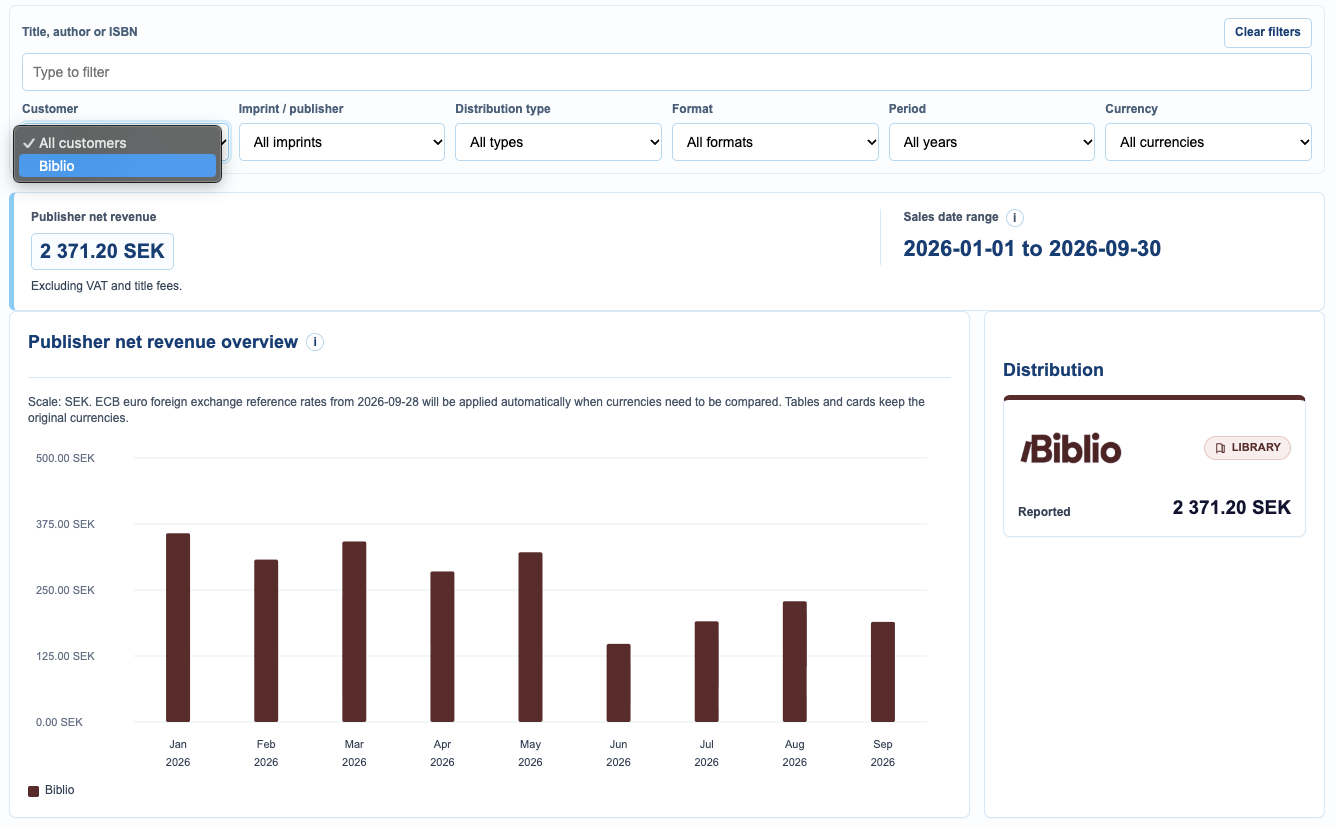Image resolution: width=1336 pixels, height=829 pixels.
Task: Click the Title, author or ISBN label
Action: pyautogui.click(x=80, y=32)
